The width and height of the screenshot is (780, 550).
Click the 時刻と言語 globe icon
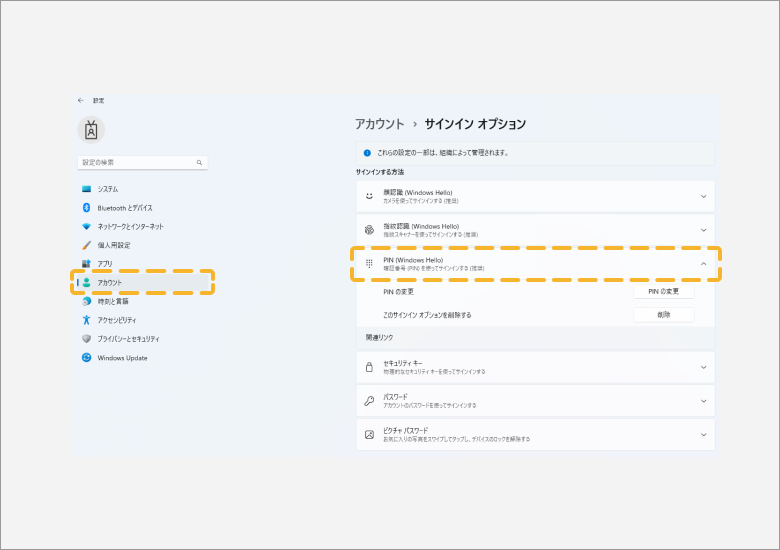click(x=87, y=301)
